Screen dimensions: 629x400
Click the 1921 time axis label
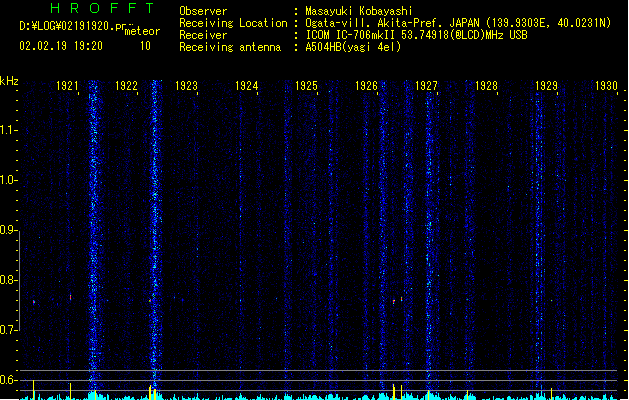67,86
